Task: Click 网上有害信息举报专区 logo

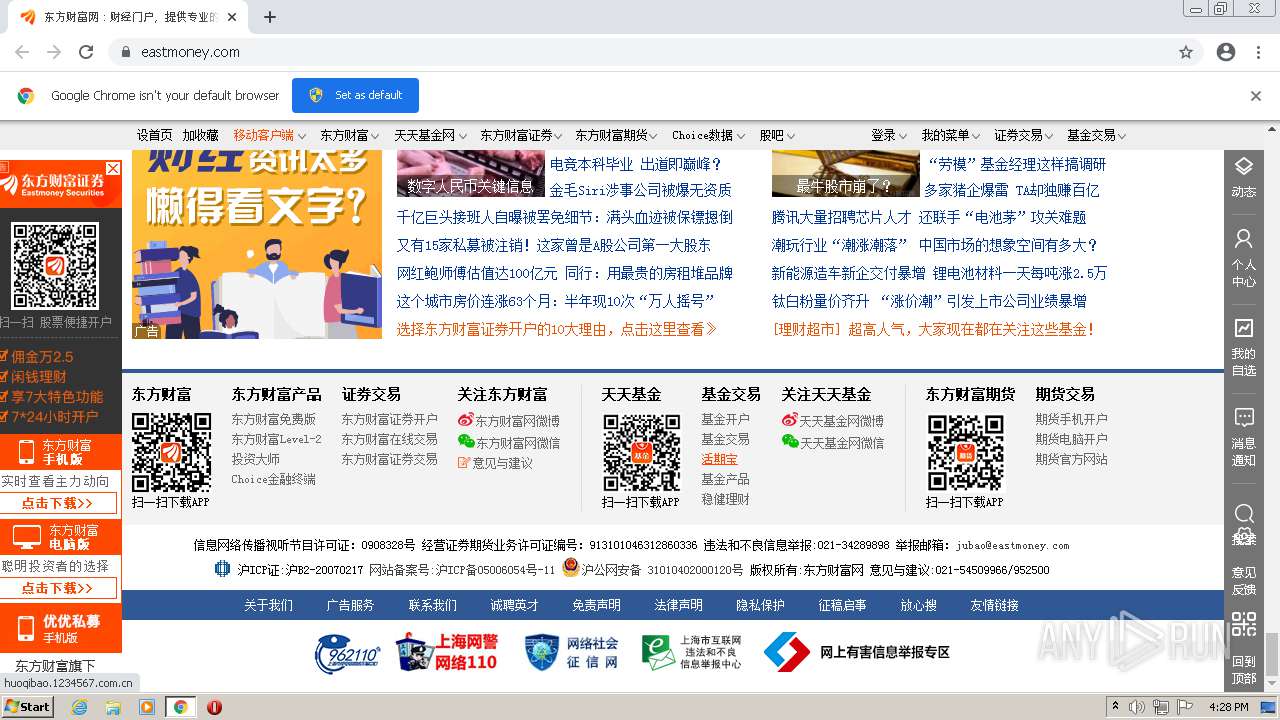Action: (x=856, y=652)
